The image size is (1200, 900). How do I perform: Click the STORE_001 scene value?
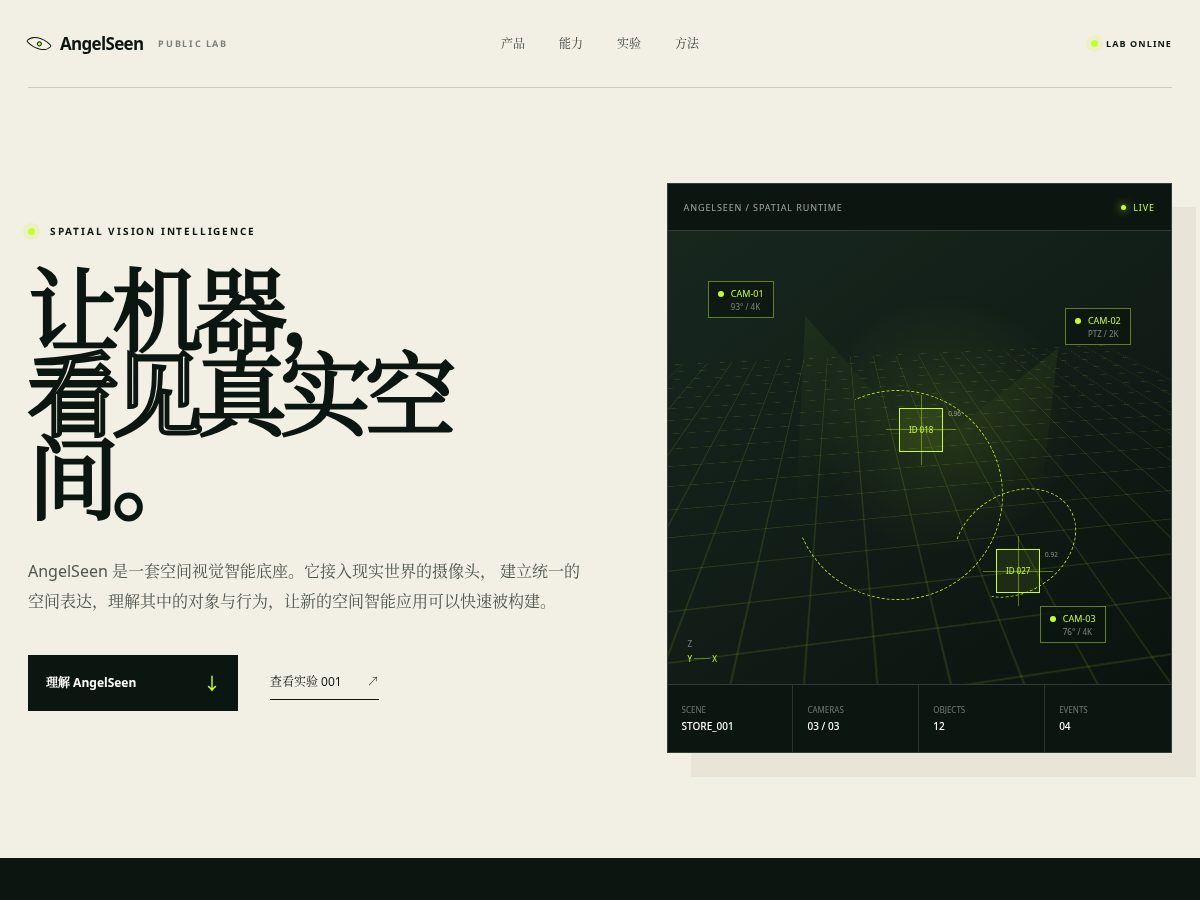708,726
